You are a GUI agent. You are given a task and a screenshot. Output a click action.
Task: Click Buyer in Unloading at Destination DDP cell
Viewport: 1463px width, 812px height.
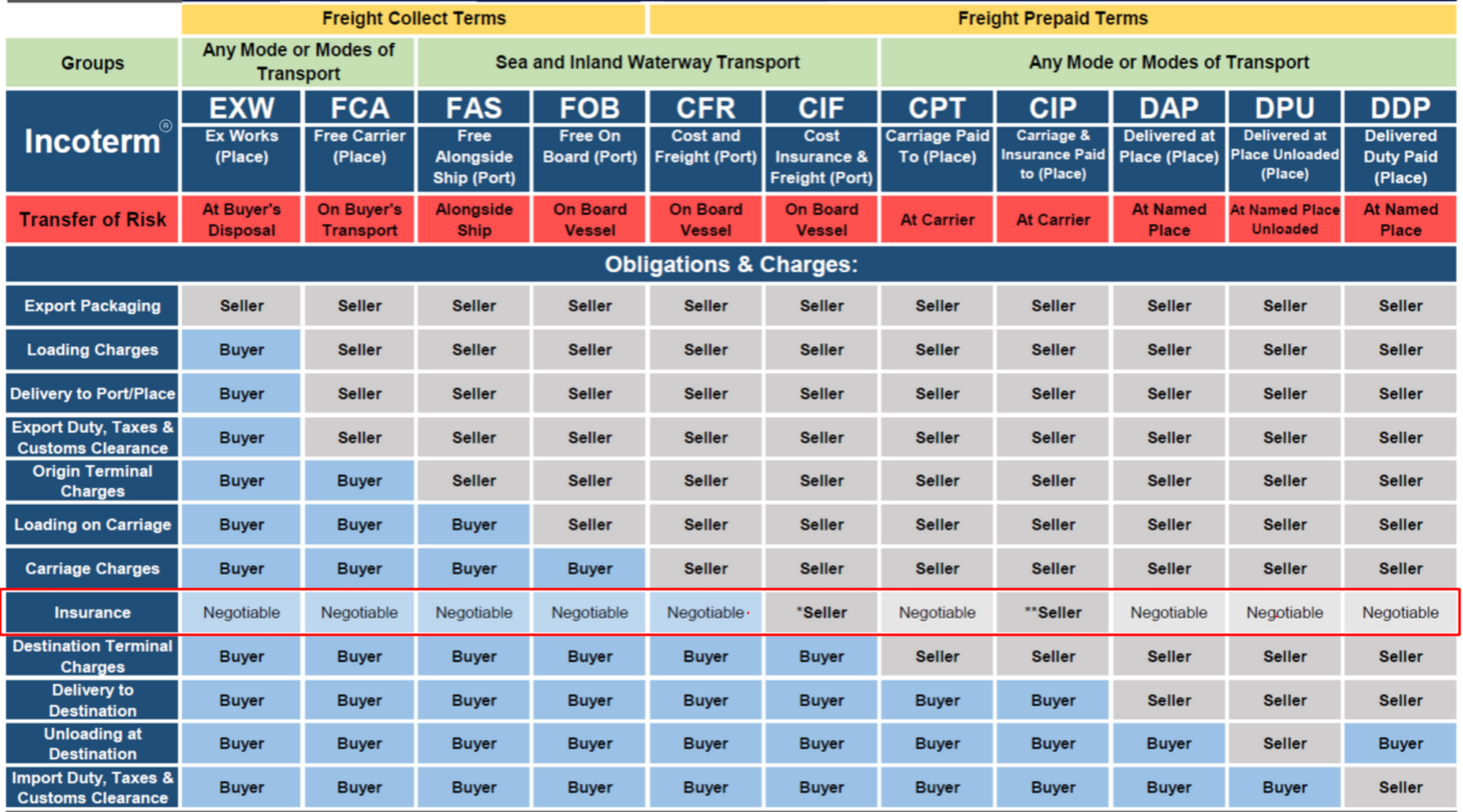(1400, 743)
